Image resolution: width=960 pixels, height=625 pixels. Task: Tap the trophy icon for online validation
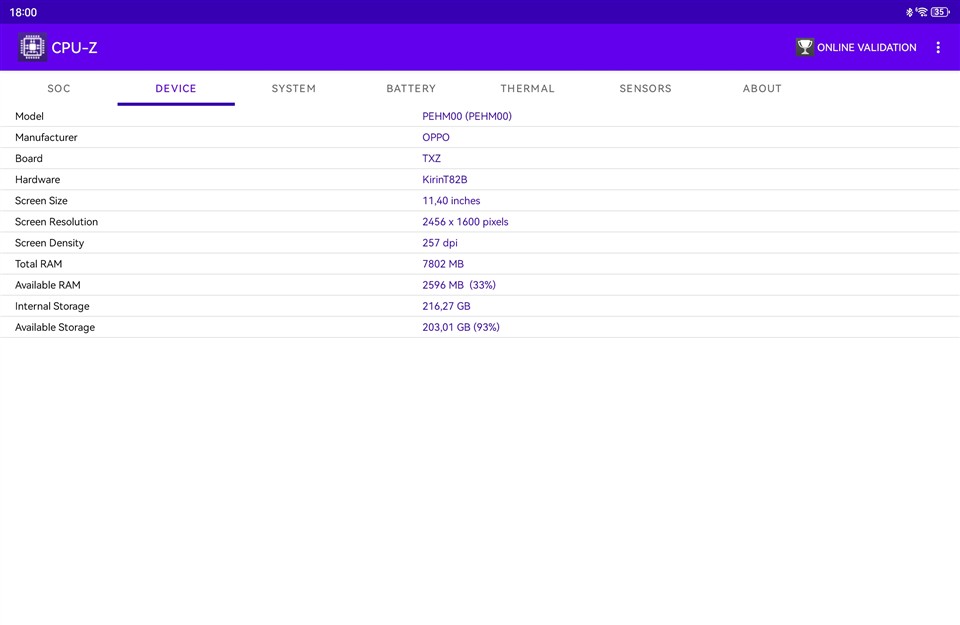pyautogui.click(x=804, y=47)
